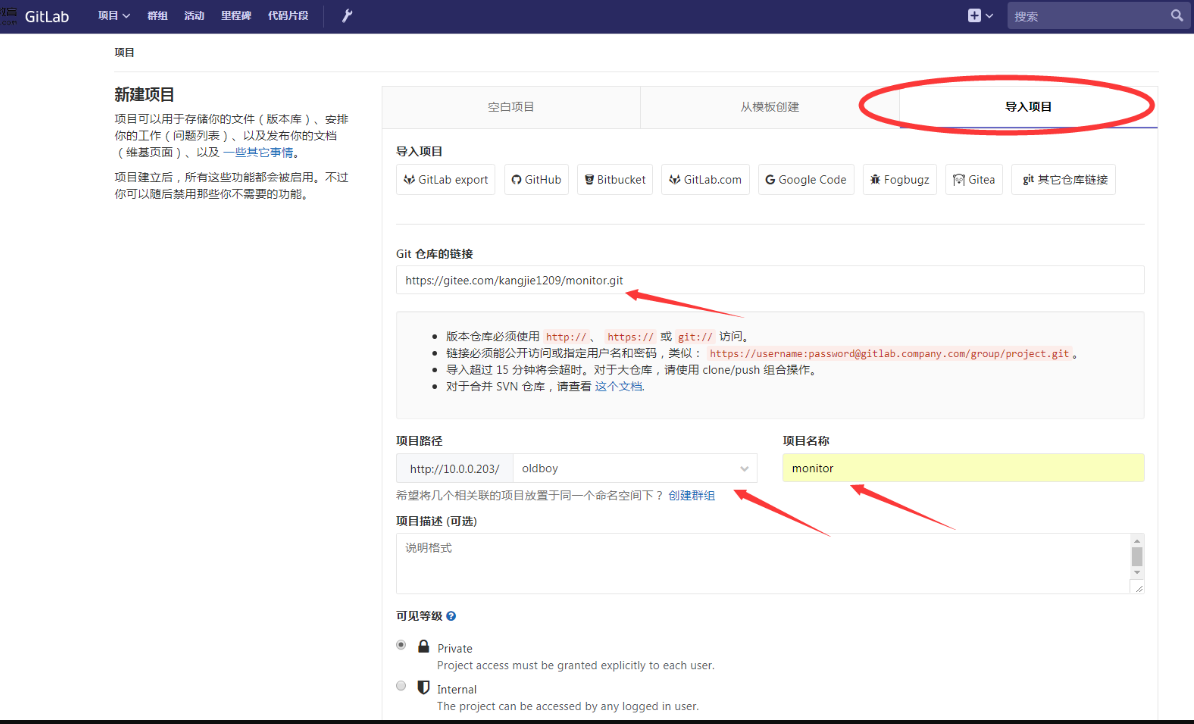Click the 项目 breadcrumb
This screenshot has width=1194, height=724.
point(124,53)
